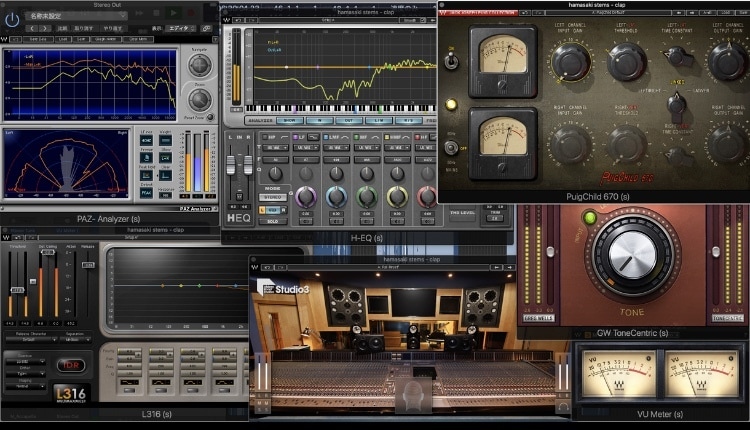Open the 名称未設定 preset dropdown

pyautogui.click(x=76, y=16)
